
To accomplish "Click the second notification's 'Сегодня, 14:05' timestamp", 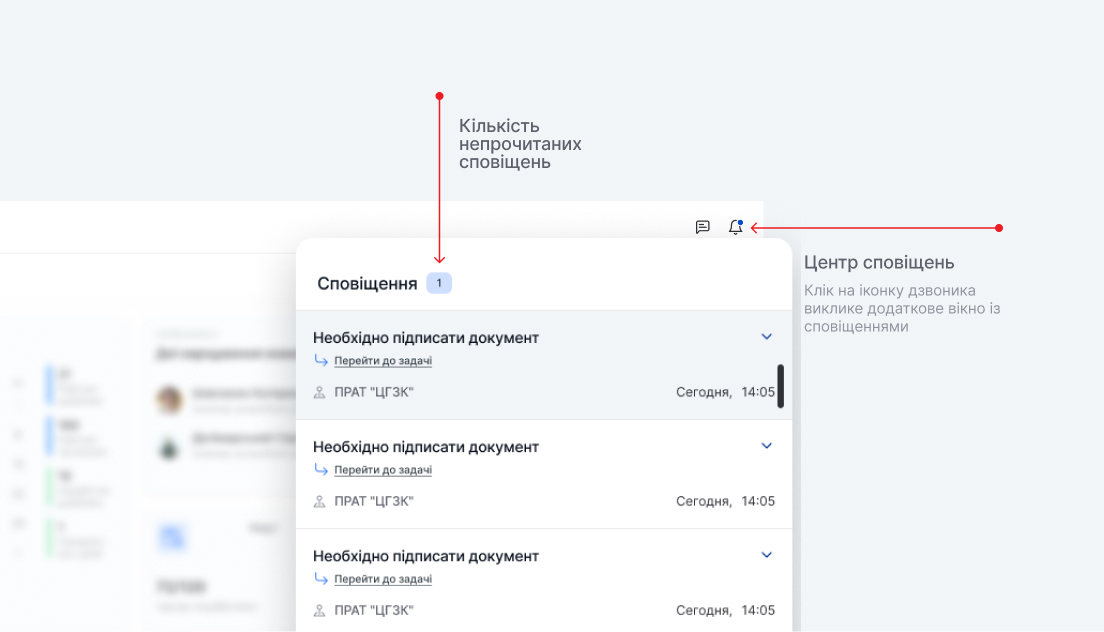I will 725,501.
